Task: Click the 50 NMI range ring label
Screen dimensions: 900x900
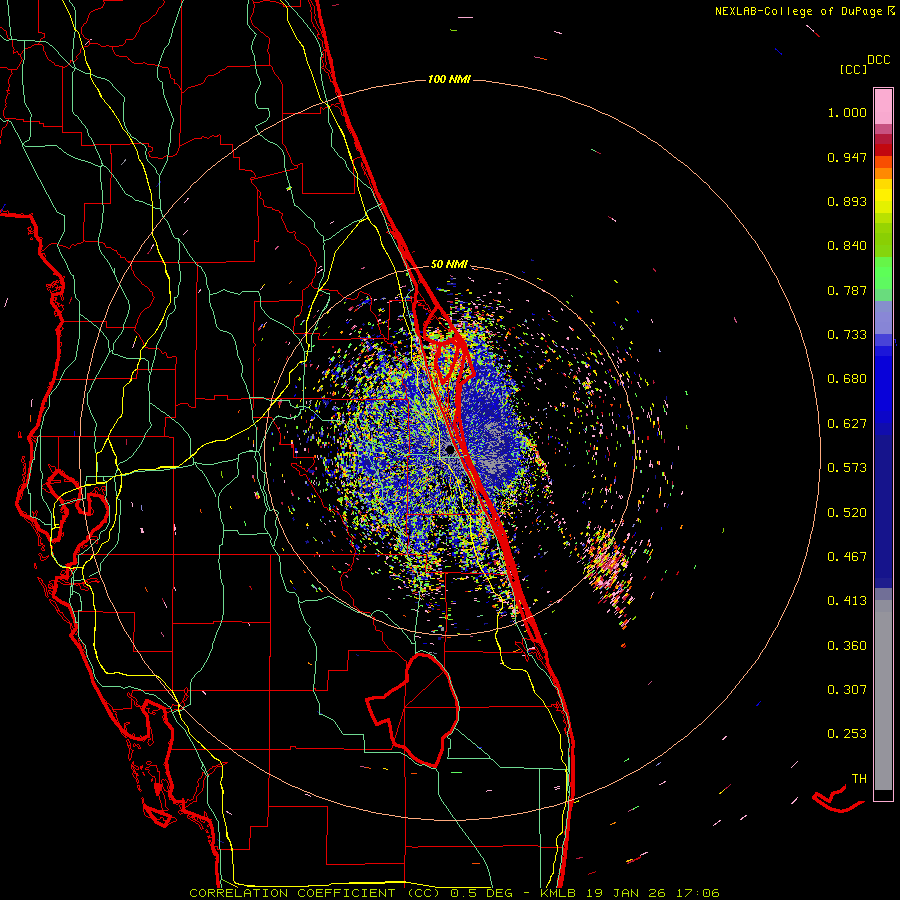Action: 449,264
